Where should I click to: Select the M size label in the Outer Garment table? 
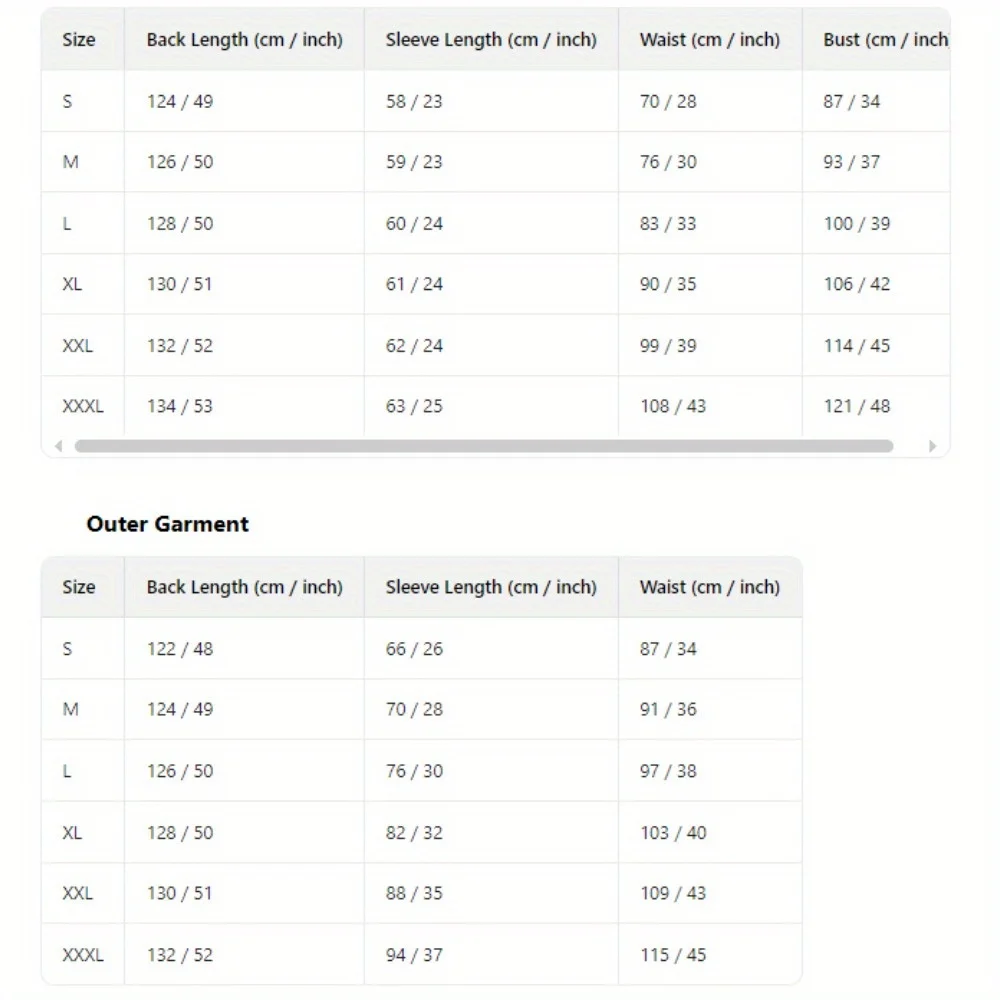click(71, 709)
